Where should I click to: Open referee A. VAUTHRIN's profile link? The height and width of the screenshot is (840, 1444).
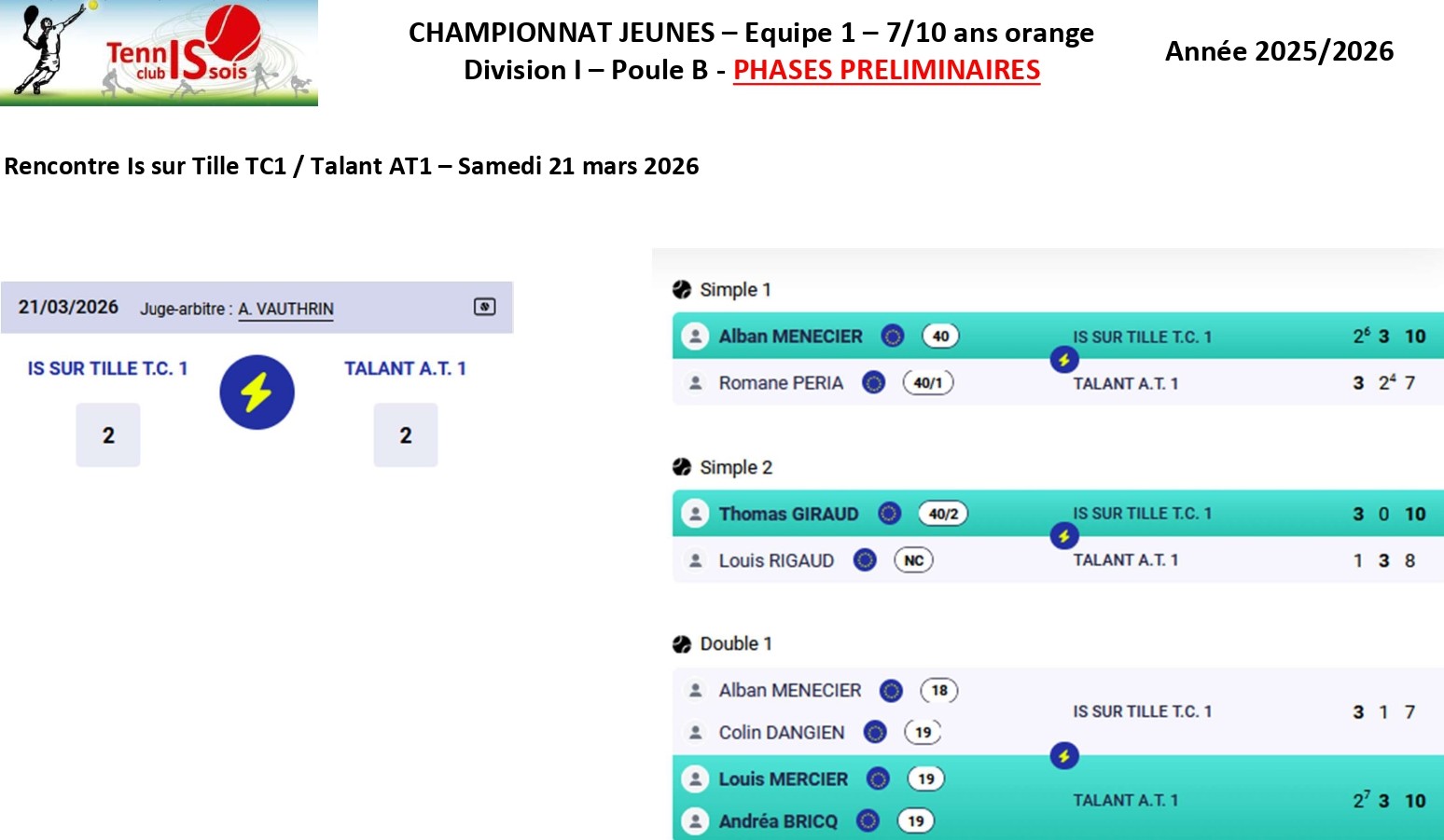click(x=285, y=309)
